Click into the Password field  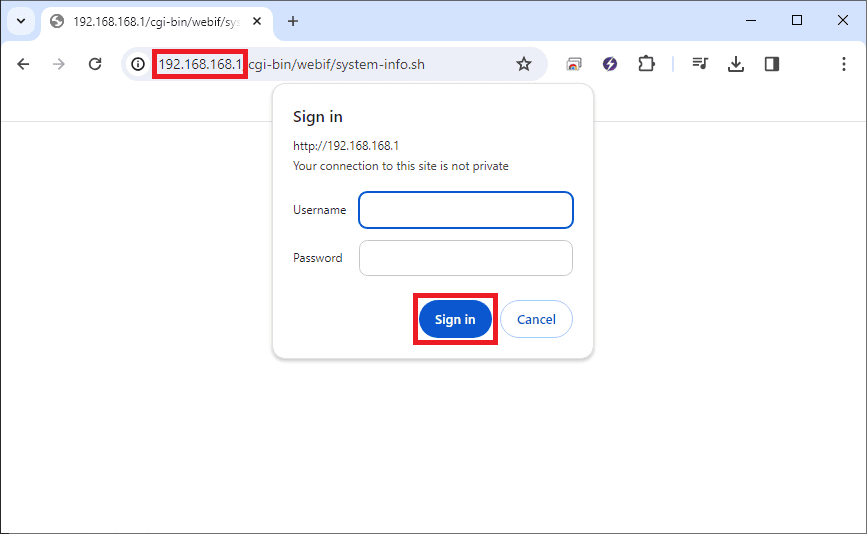[x=466, y=258]
